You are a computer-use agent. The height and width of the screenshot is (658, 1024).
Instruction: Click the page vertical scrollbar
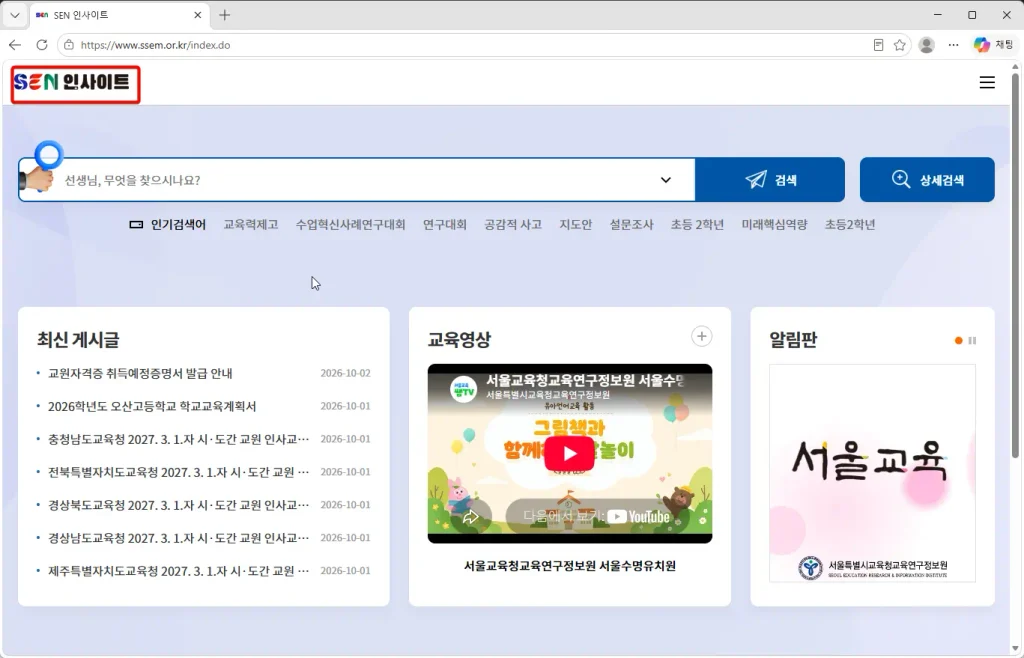tap(1015, 265)
